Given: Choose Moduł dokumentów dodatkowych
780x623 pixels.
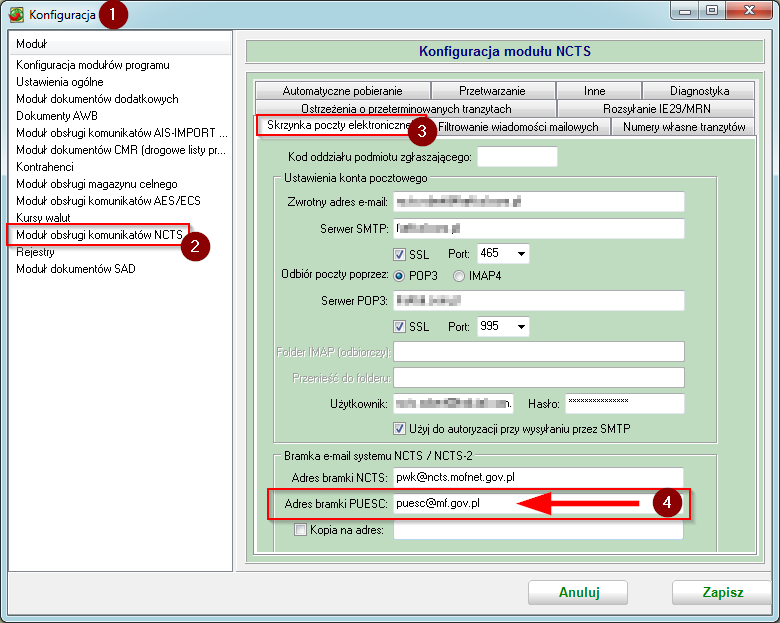Looking at the screenshot, I should (97, 99).
